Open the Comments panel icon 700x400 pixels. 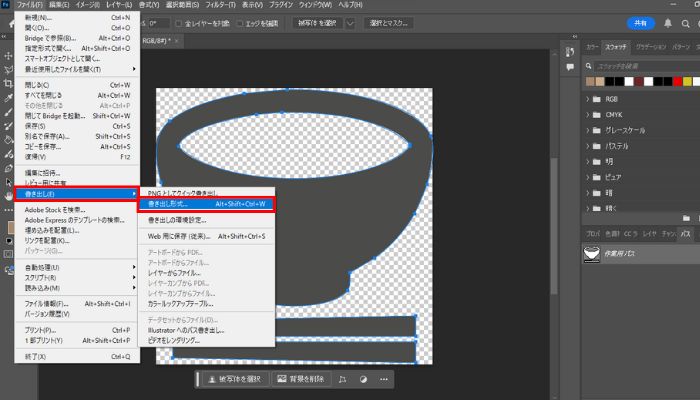[570, 67]
